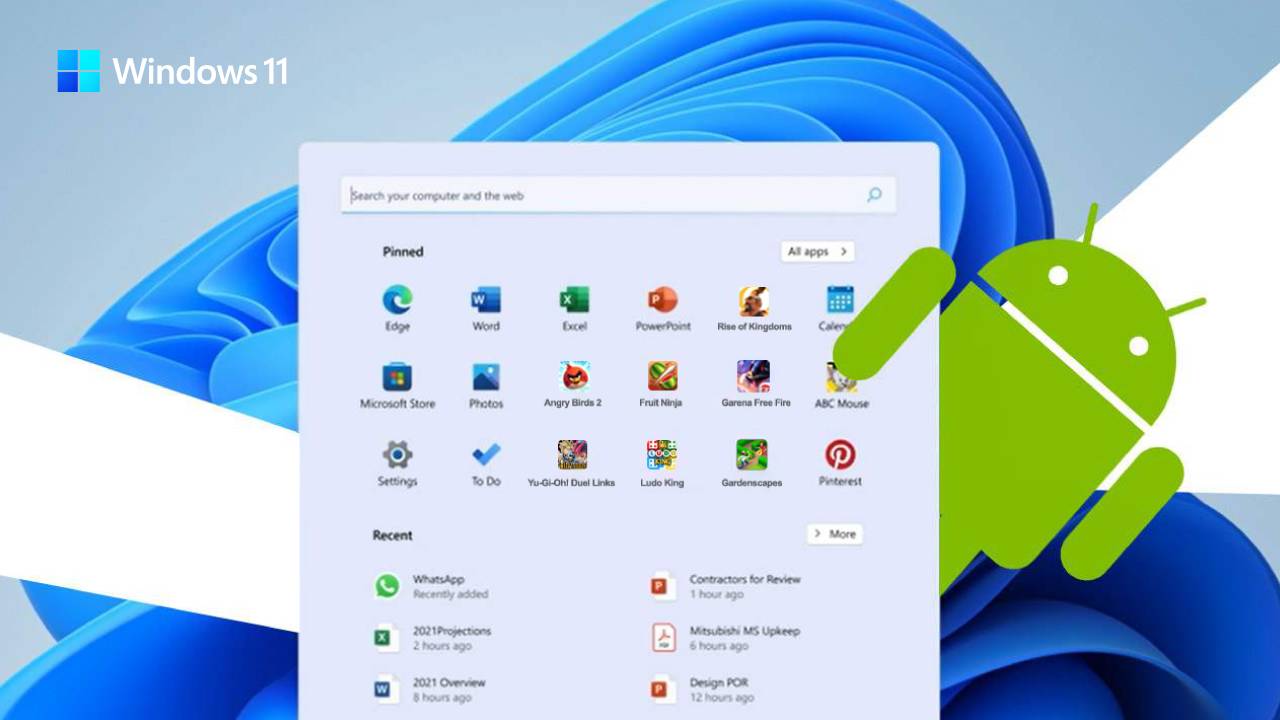Launch Angry Birds 2
The image size is (1280, 720).
click(574, 377)
